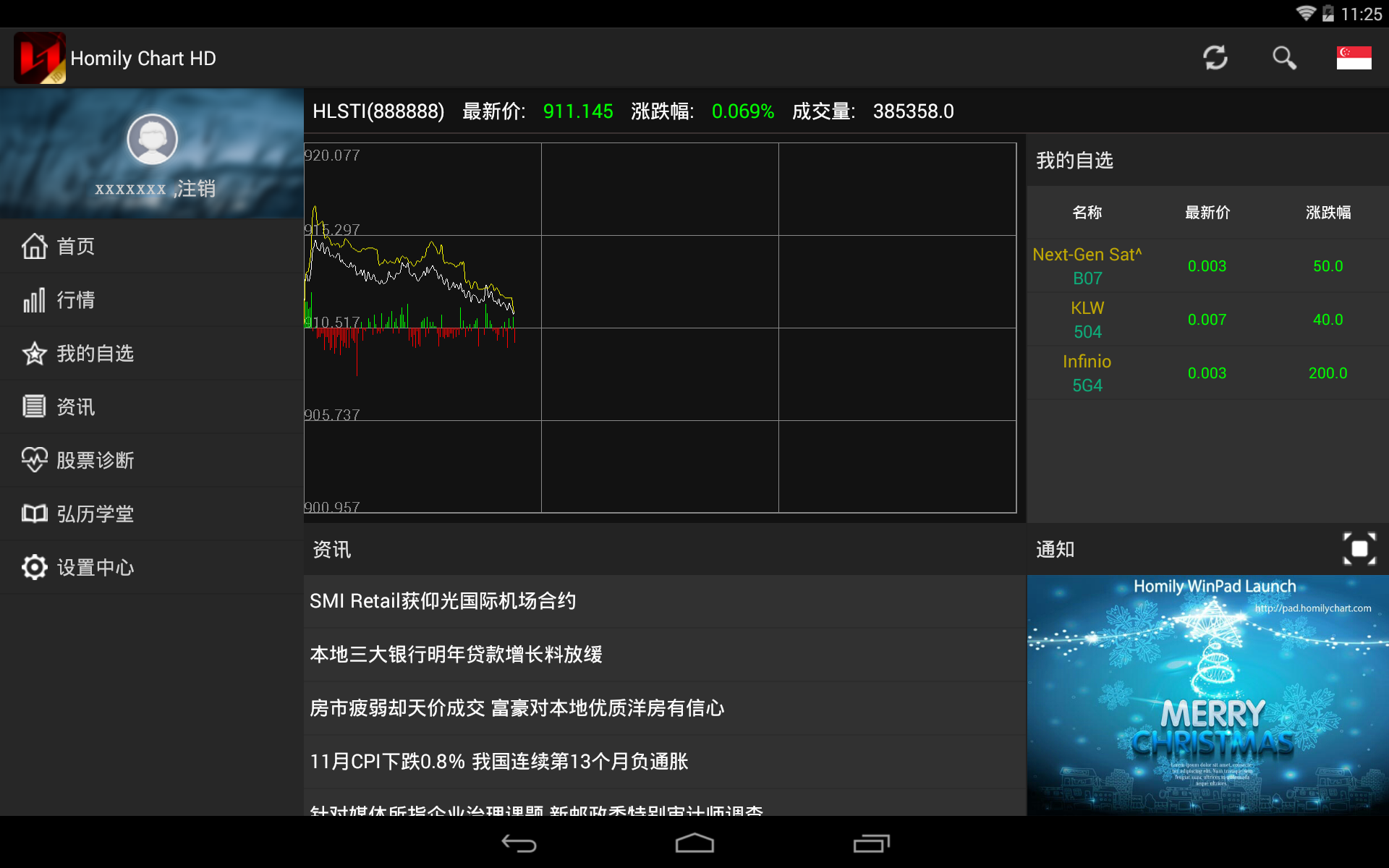Tap the Homily Chart HD logo
This screenshot has height=868, width=1389.
point(40,58)
